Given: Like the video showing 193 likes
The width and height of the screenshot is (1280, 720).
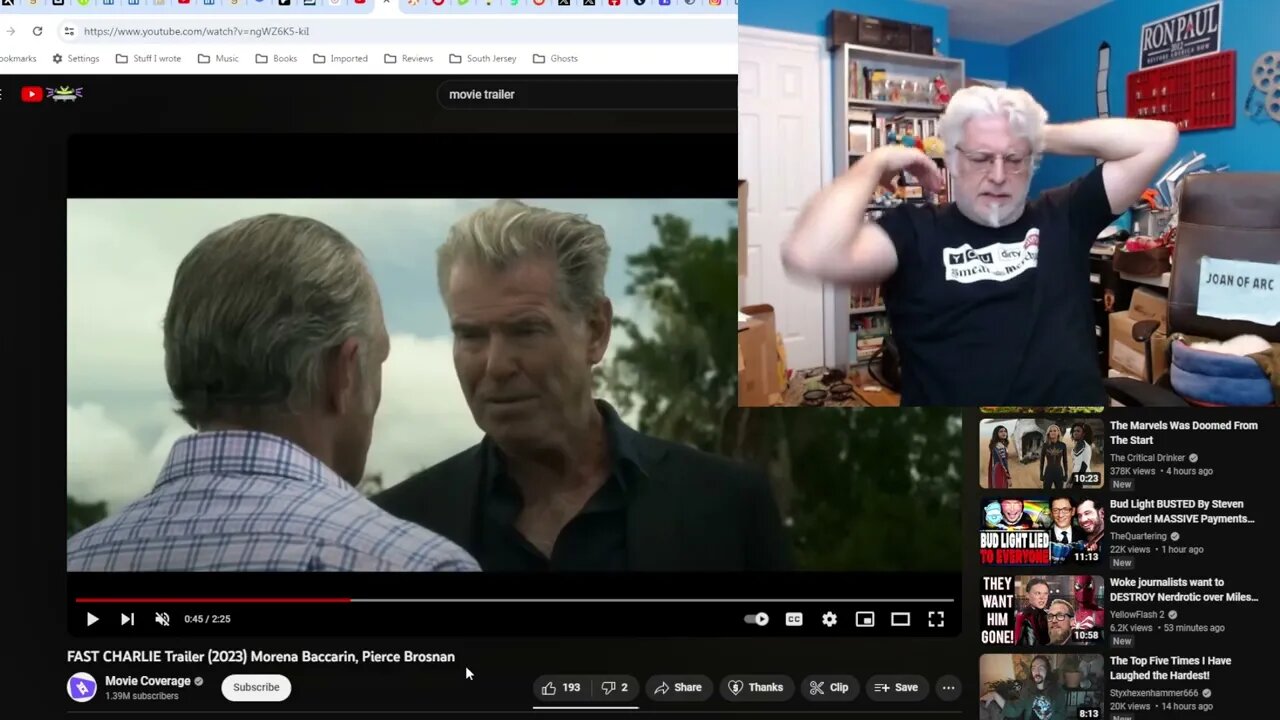Looking at the screenshot, I should 561,687.
